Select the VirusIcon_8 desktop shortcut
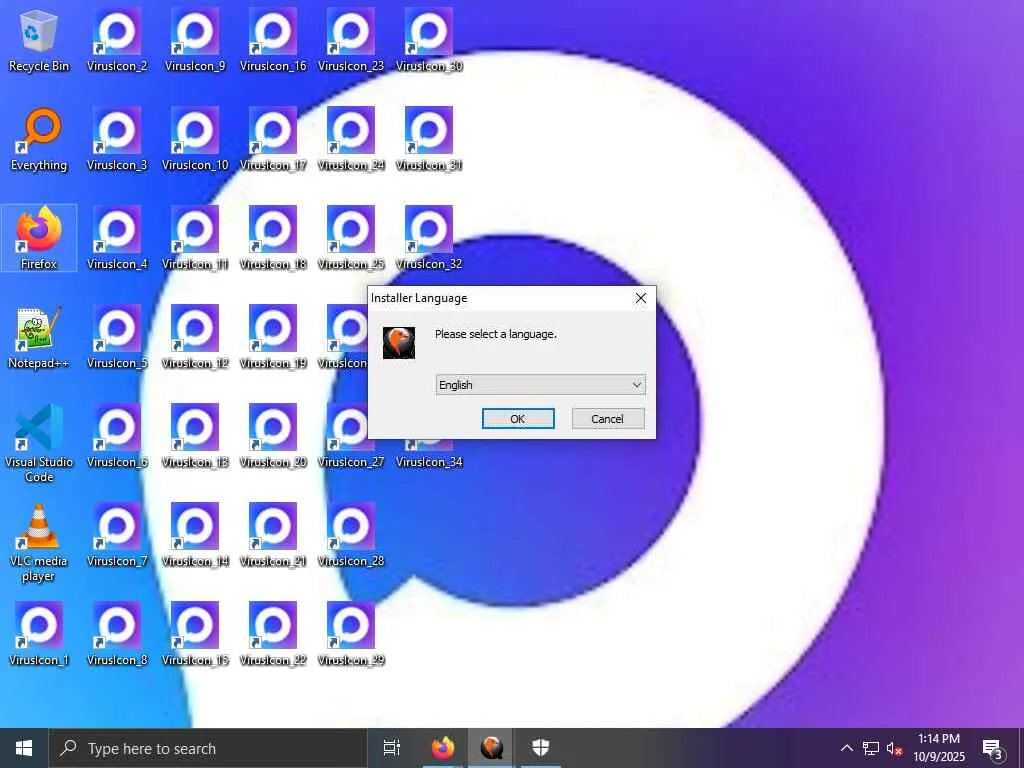Image resolution: width=1024 pixels, height=768 pixels. pos(117,634)
